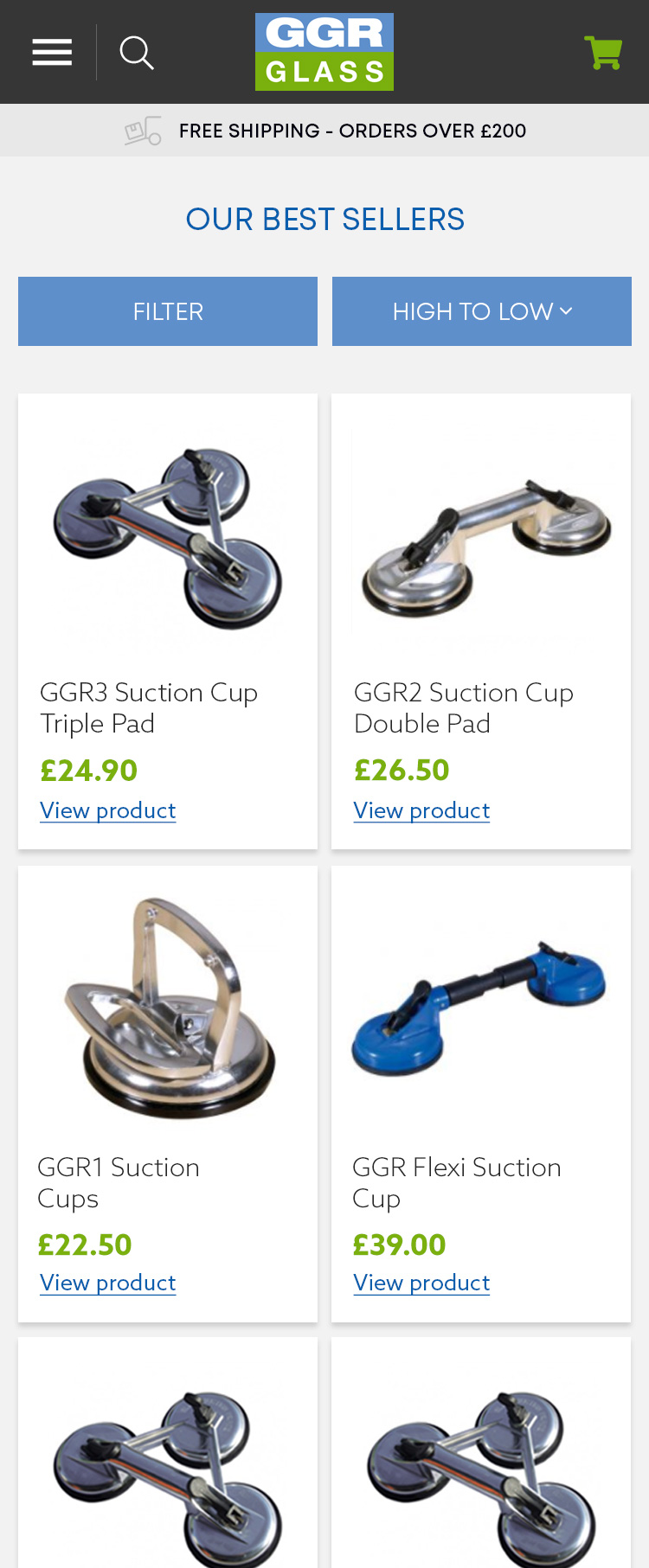This screenshot has width=649, height=1568.
Task: Click the chevron next to HIGH TO LOW
Action: (566, 311)
